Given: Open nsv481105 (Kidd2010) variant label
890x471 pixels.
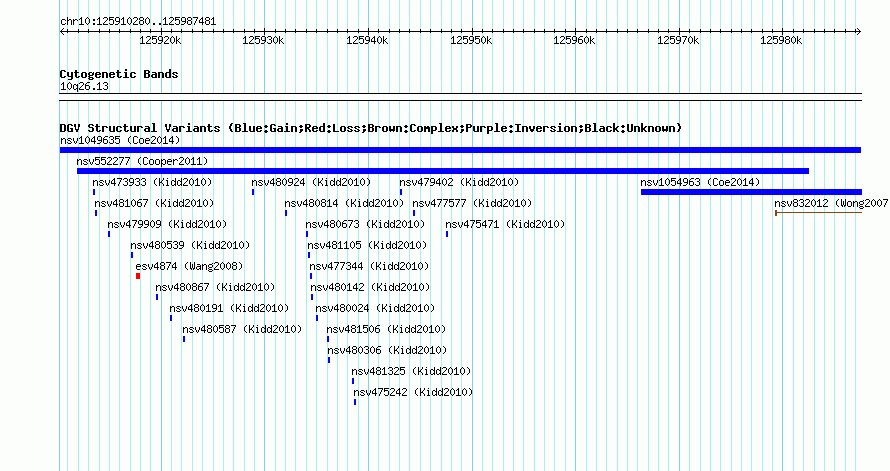Looking at the screenshot, I should (367, 245).
